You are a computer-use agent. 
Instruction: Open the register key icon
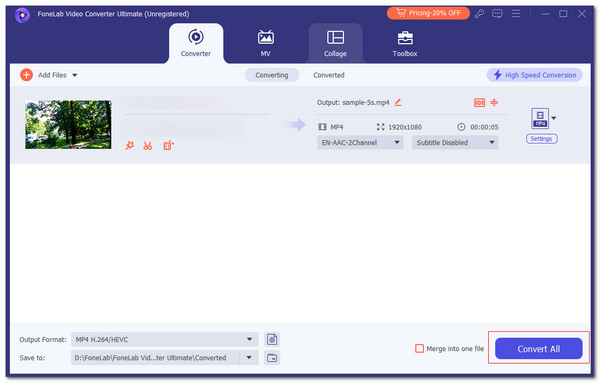pyautogui.click(x=479, y=14)
